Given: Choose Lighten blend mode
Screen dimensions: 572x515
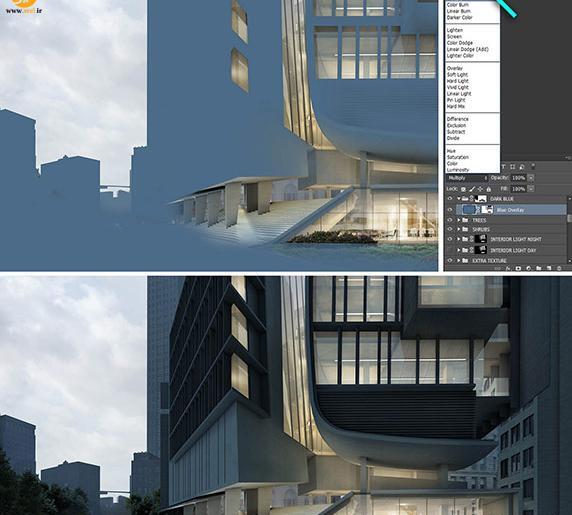Looking at the screenshot, I should pyautogui.click(x=455, y=30).
